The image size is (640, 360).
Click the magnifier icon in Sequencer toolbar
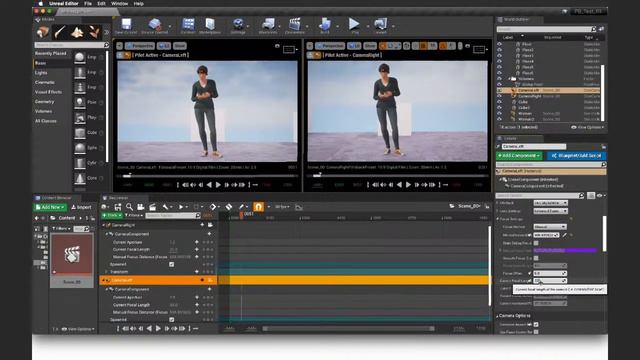click(x=129, y=207)
